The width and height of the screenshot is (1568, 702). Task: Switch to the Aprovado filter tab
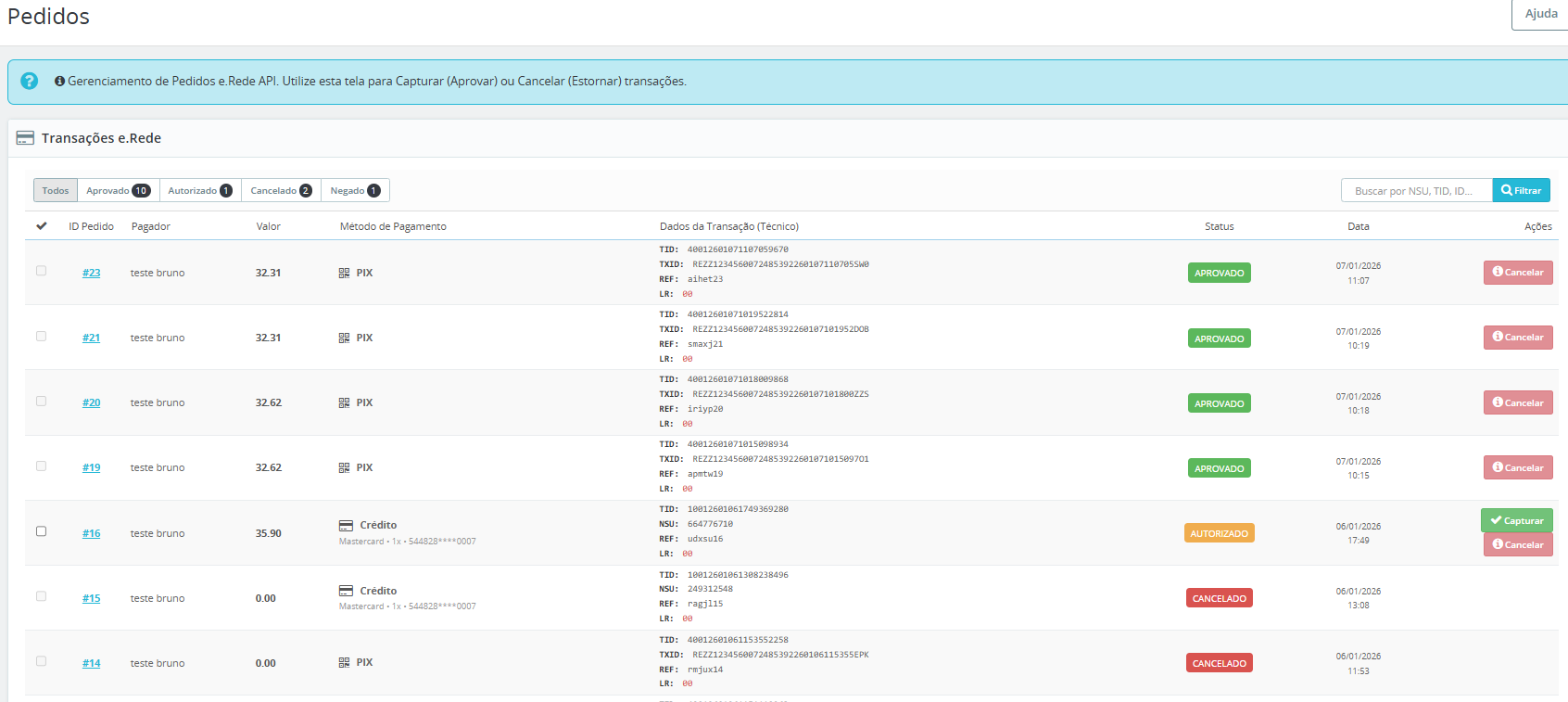(118, 190)
